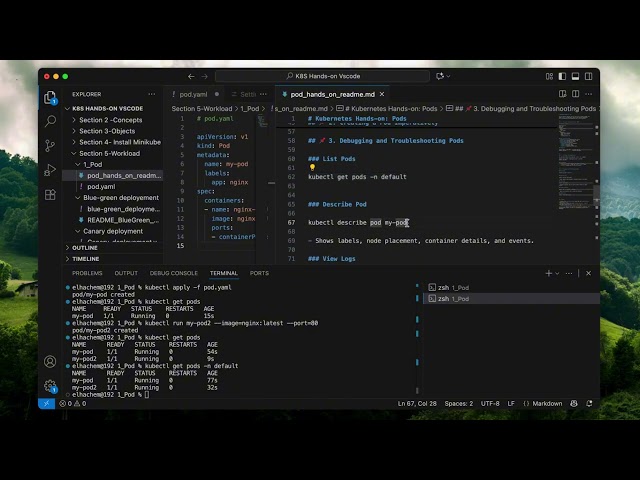This screenshot has height=480, width=640.
Task: Open the OUTPUT panel tab
Action: (x=126, y=273)
